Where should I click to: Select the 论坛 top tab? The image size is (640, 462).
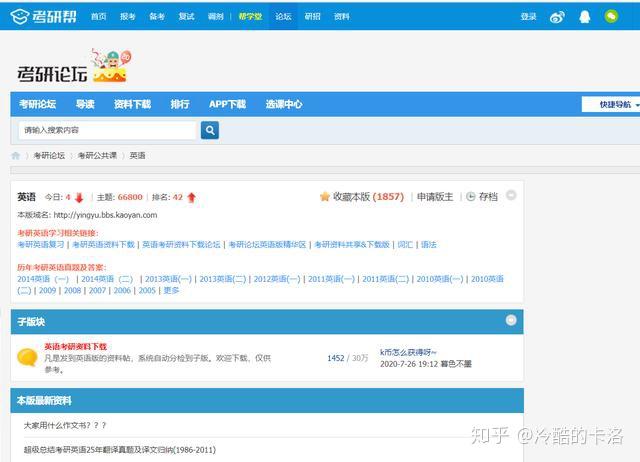pyautogui.click(x=283, y=16)
